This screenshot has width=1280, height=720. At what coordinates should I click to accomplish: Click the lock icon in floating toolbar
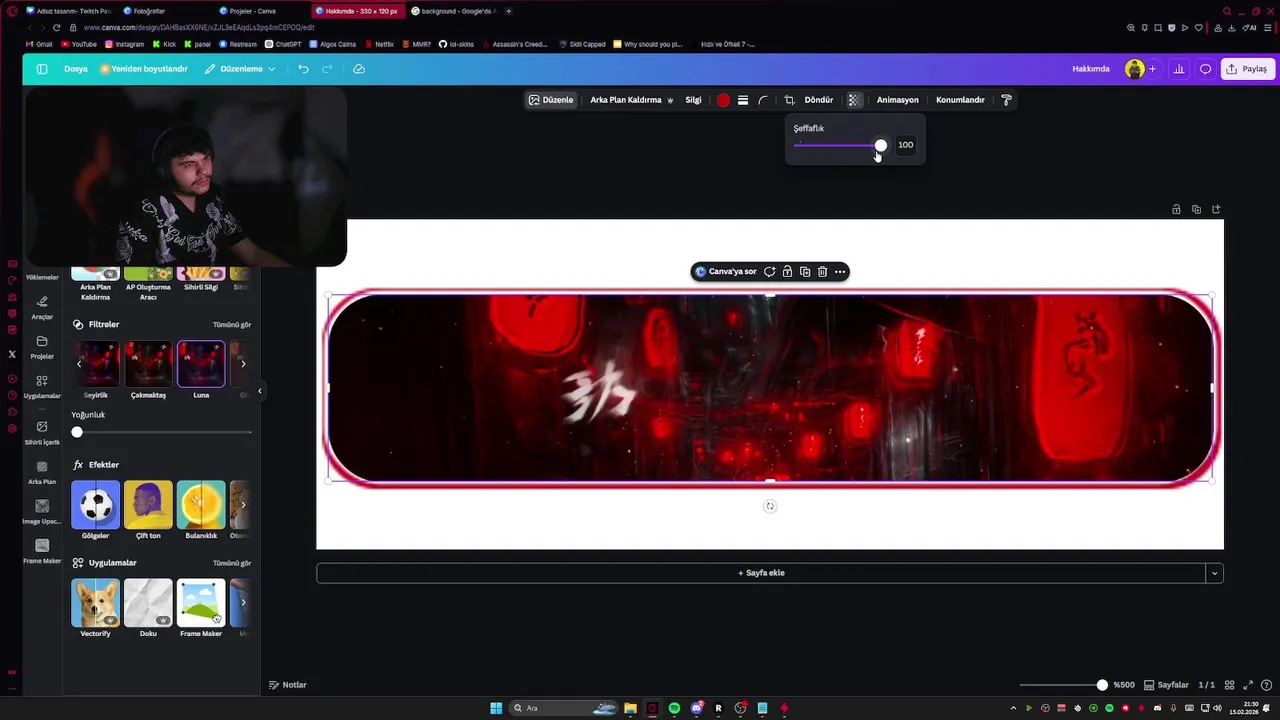click(787, 272)
